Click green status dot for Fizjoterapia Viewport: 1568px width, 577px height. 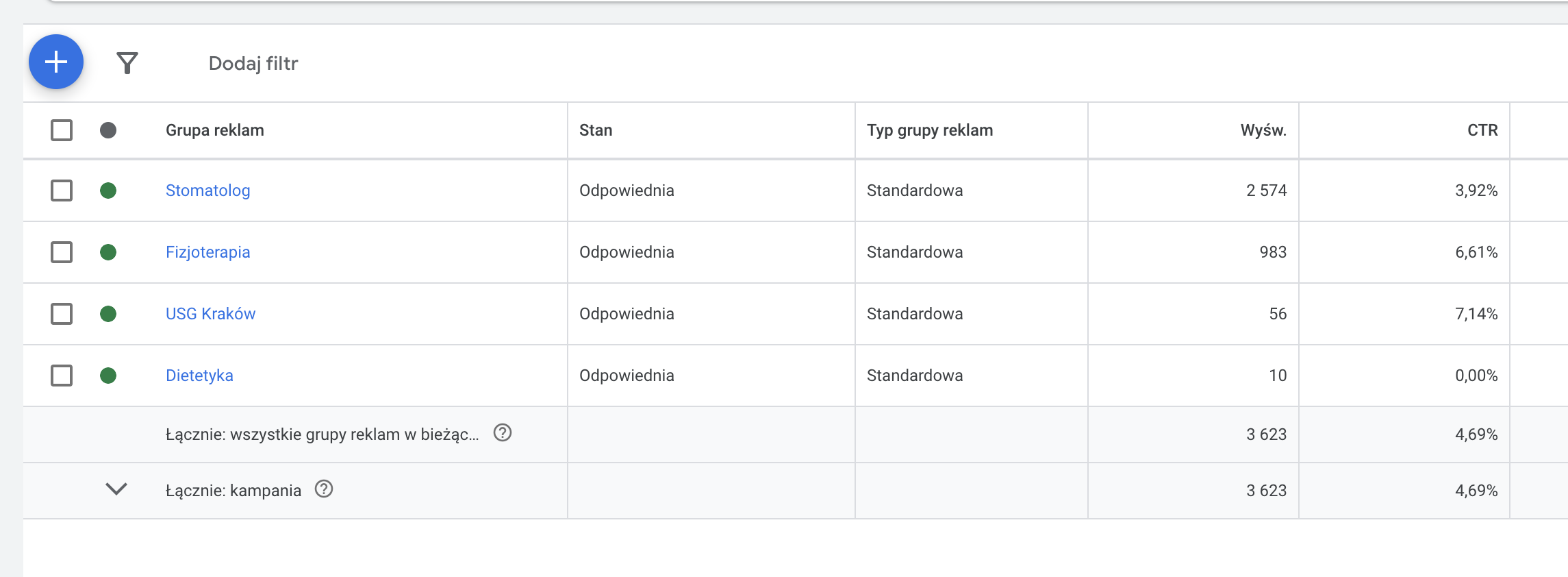point(108,252)
